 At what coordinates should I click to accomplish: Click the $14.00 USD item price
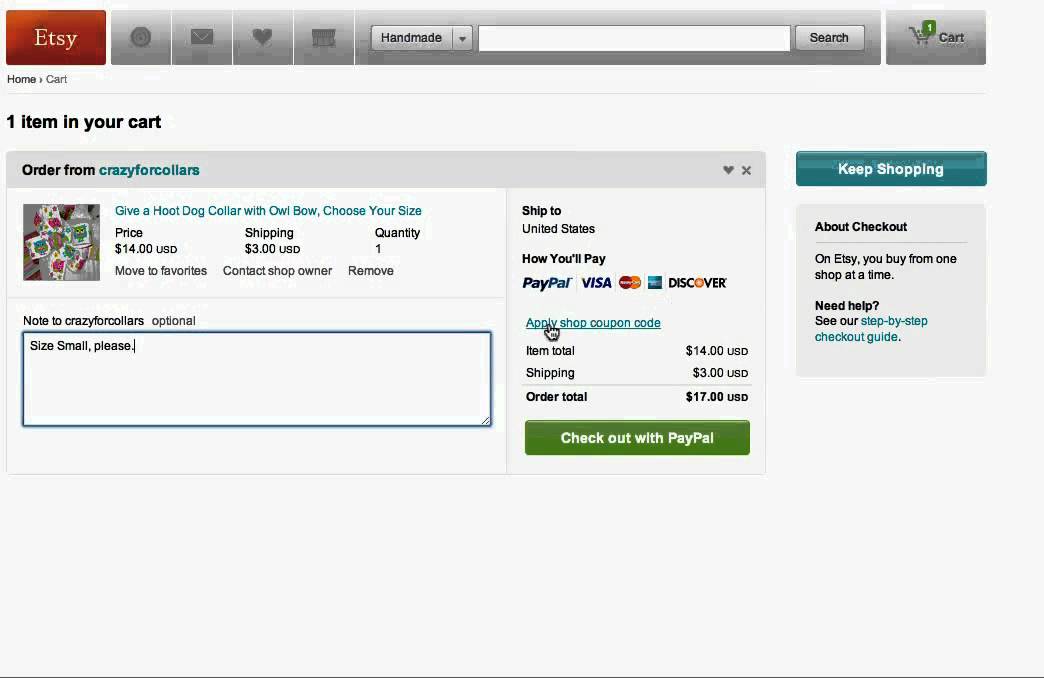[146, 249]
